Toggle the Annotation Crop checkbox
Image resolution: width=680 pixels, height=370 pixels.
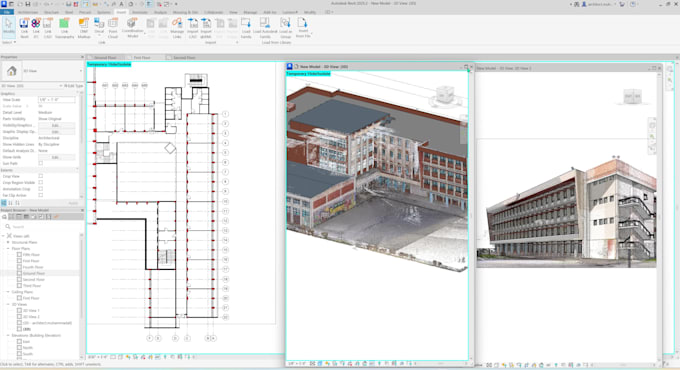tap(41, 189)
